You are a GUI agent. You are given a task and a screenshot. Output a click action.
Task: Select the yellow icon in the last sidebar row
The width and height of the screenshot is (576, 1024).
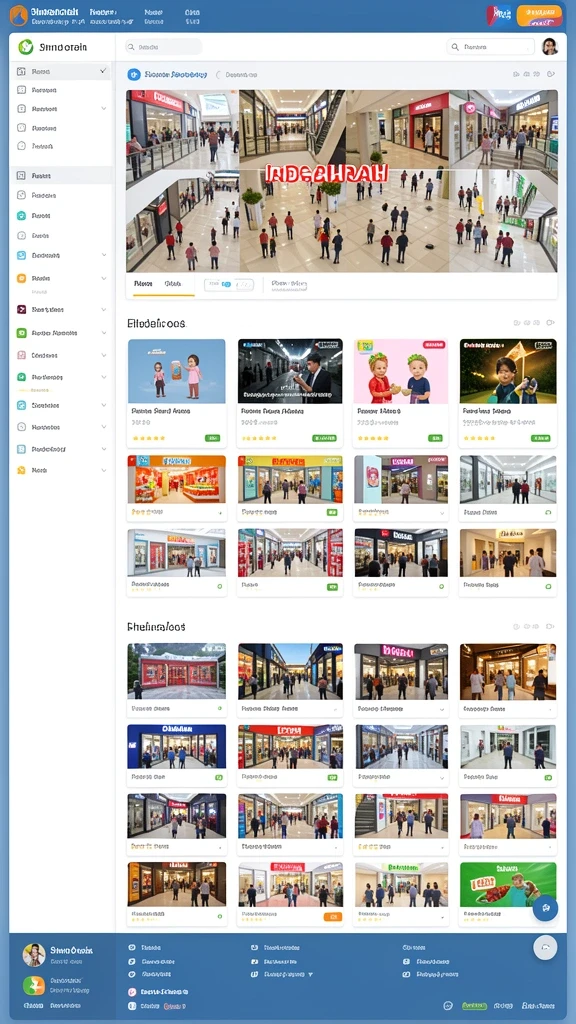coord(21,470)
